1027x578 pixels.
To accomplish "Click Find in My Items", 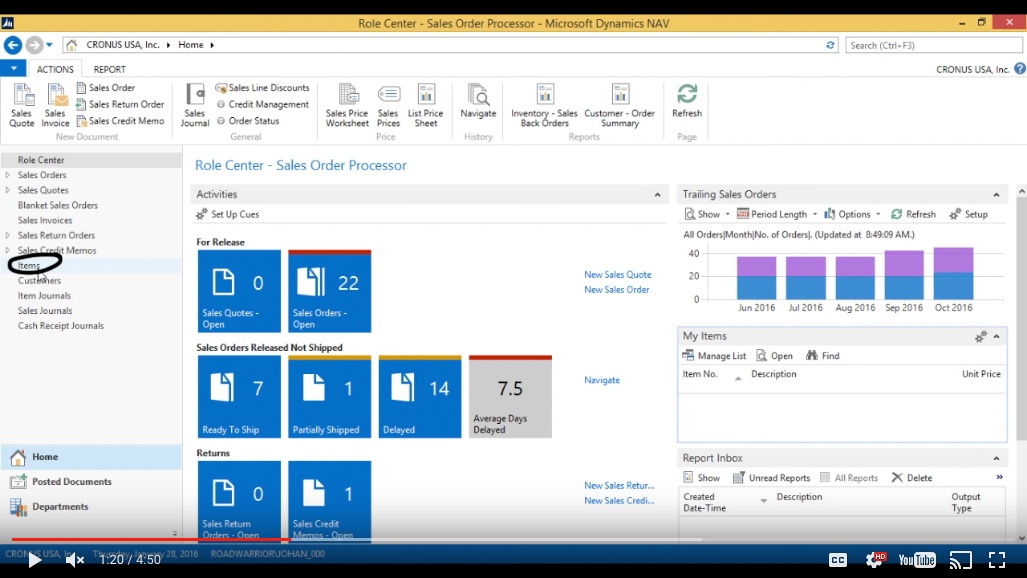I will tap(823, 356).
